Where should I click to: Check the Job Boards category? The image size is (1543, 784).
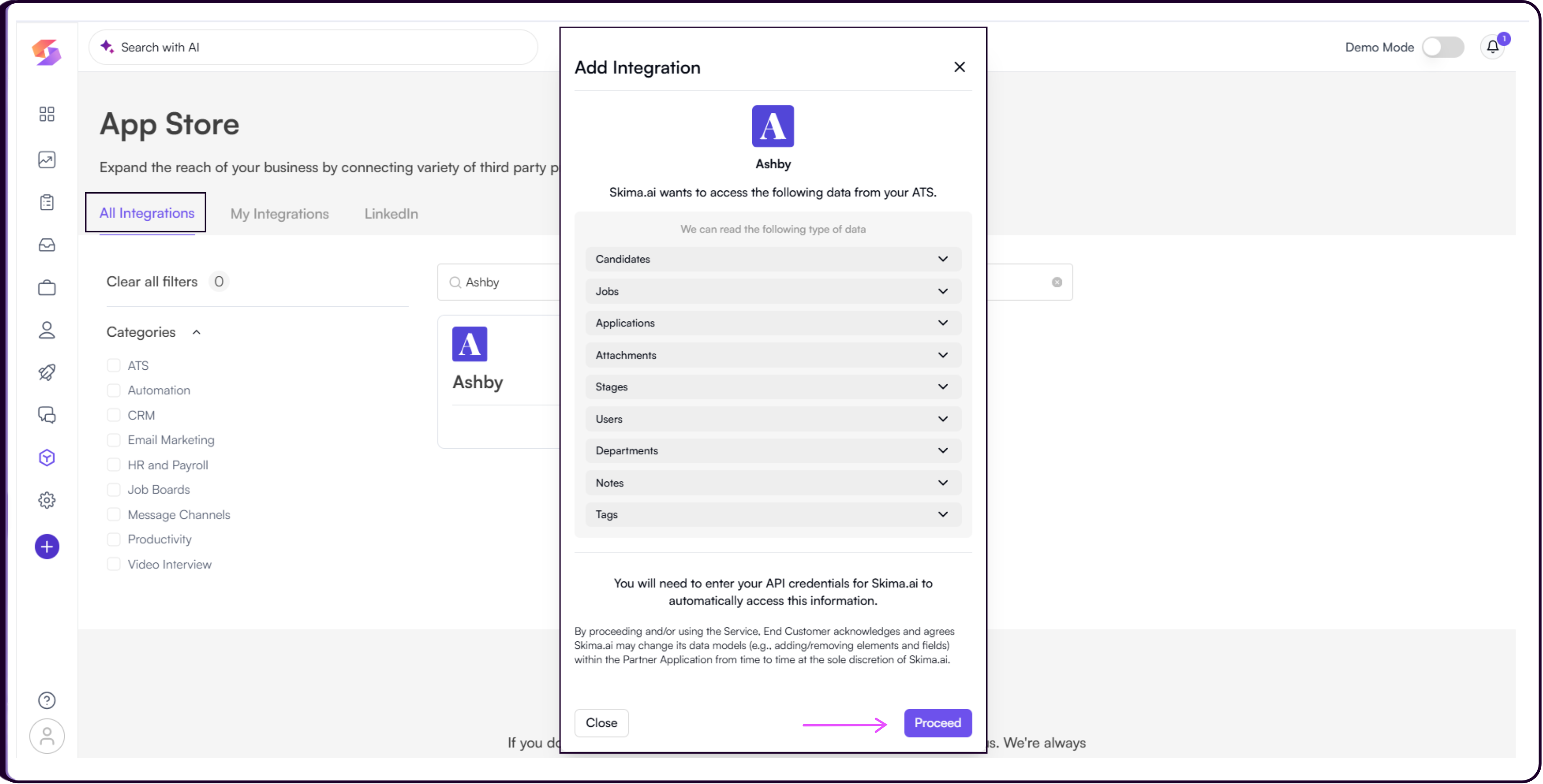tap(113, 489)
